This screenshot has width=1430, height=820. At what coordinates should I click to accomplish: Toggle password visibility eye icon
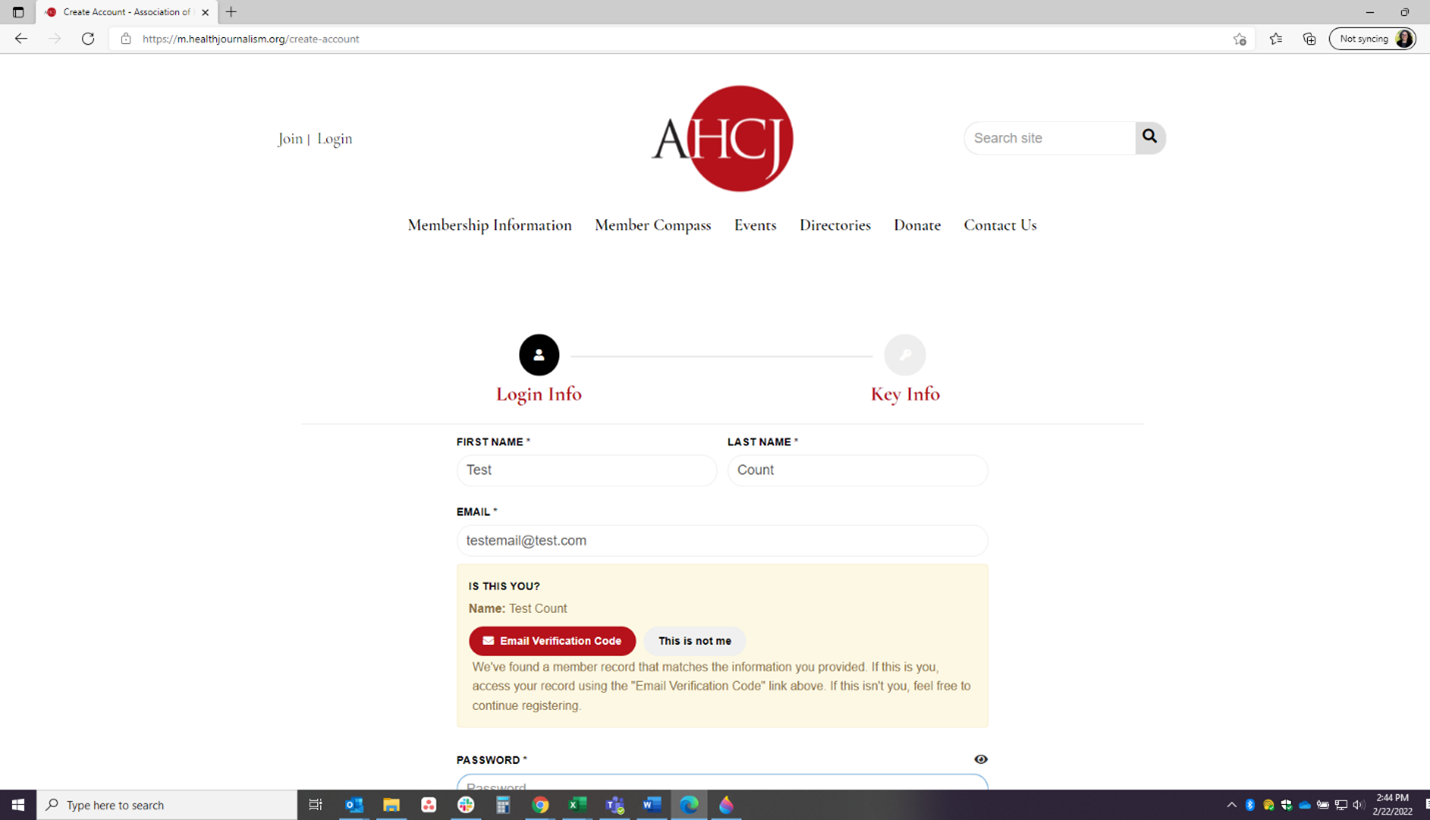click(980, 760)
